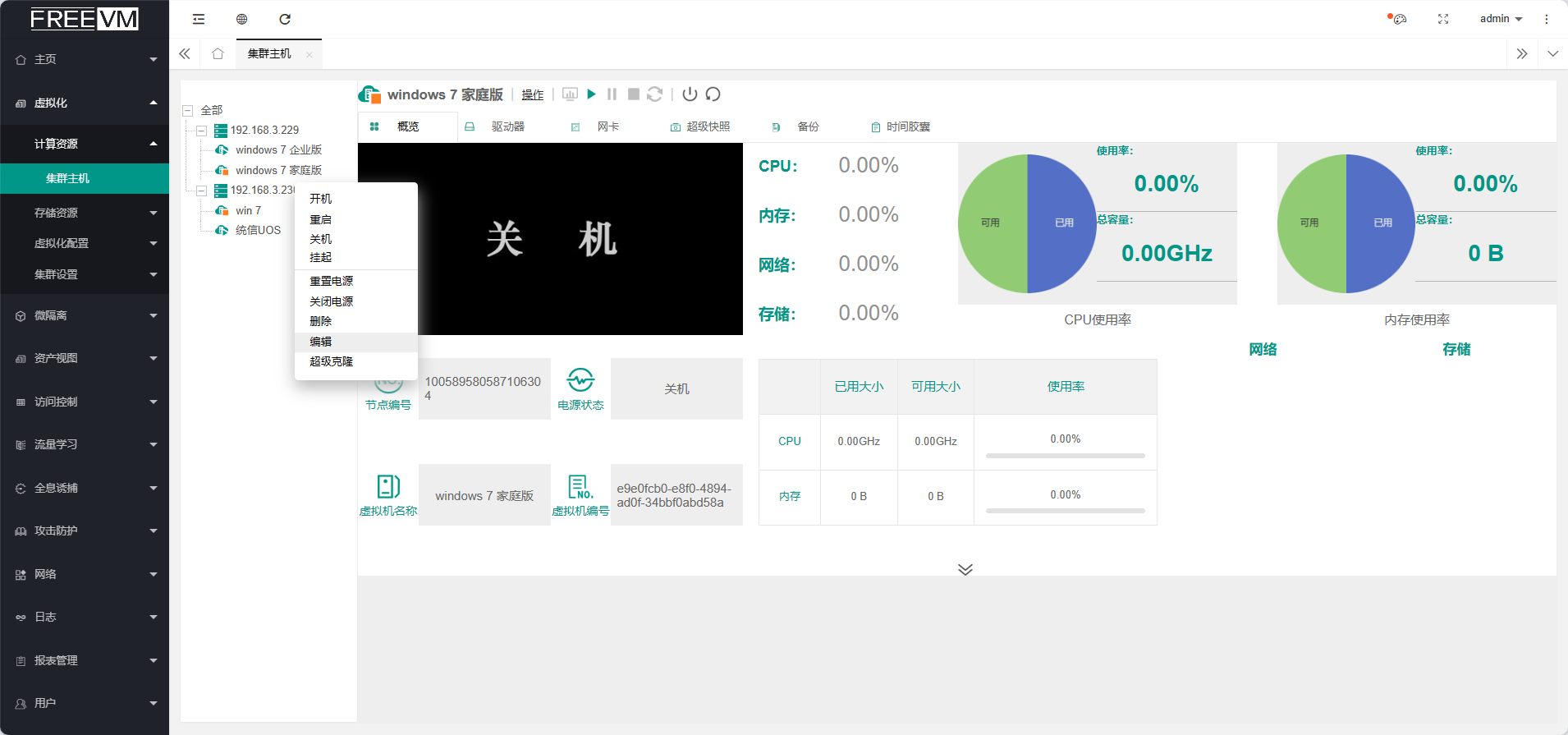The width and height of the screenshot is (1568, 735).
Task: Switch to the 超级快照 tab
Action: tap(708, 126)
